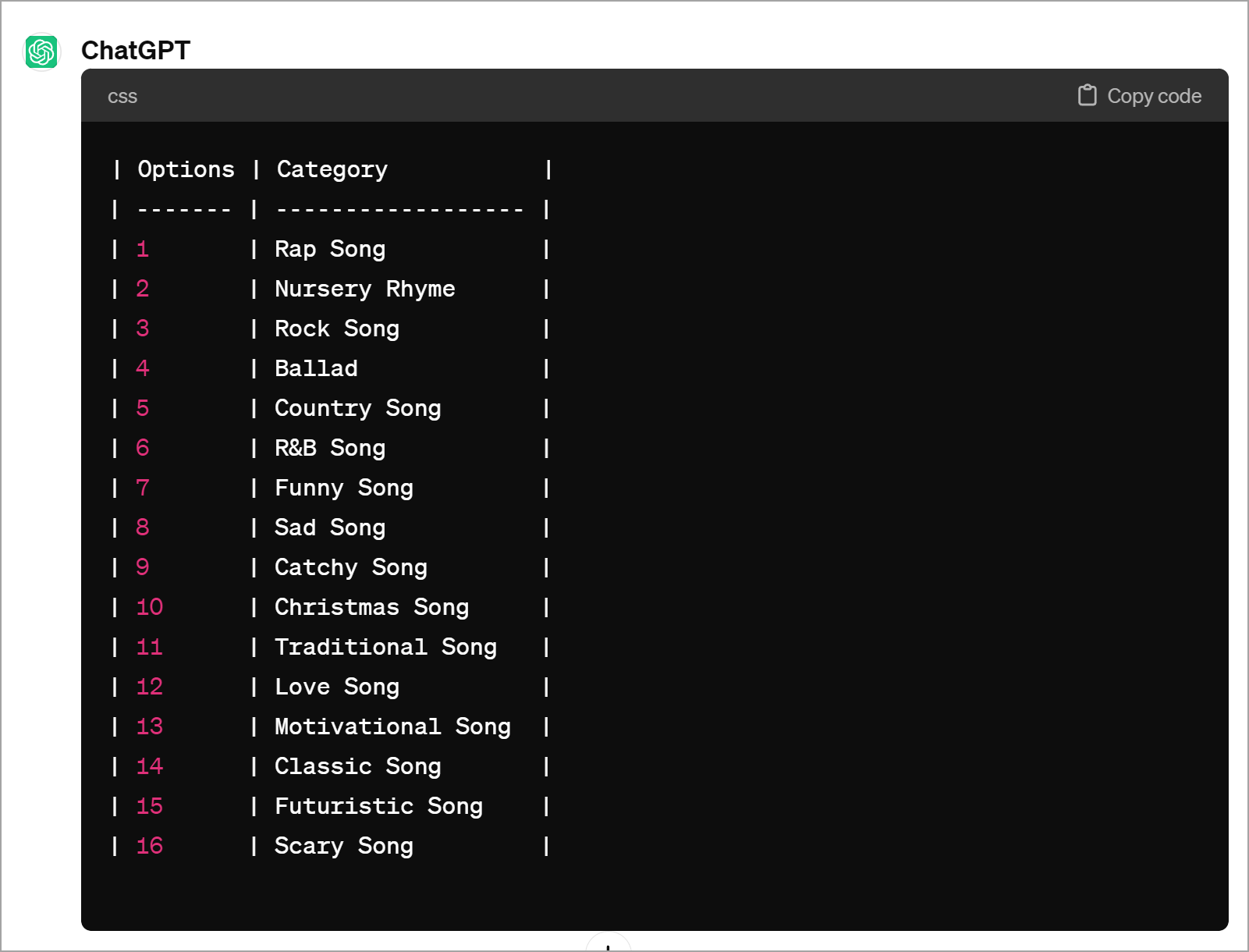Click the Options column header
The height and width of the screenshot is (952, 1249).
pos(186,169)
